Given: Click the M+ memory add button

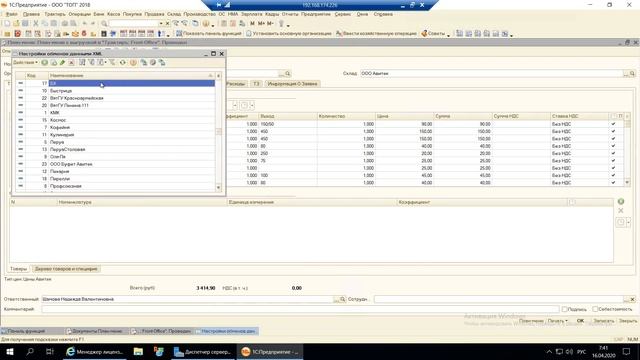Looking at the screenshot, I should (x=261, y=24).
